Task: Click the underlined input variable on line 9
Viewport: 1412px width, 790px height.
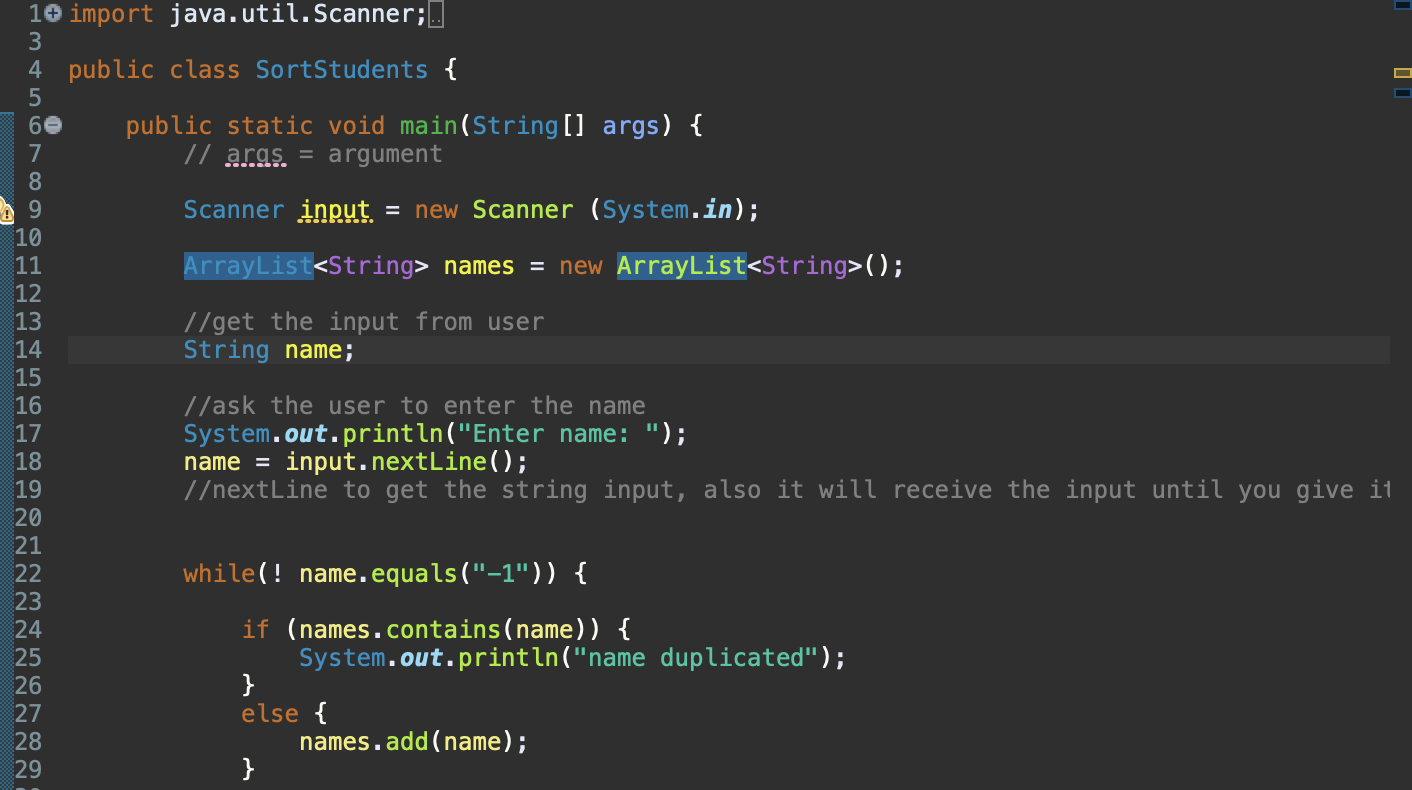Action: (x=334, y=209)
